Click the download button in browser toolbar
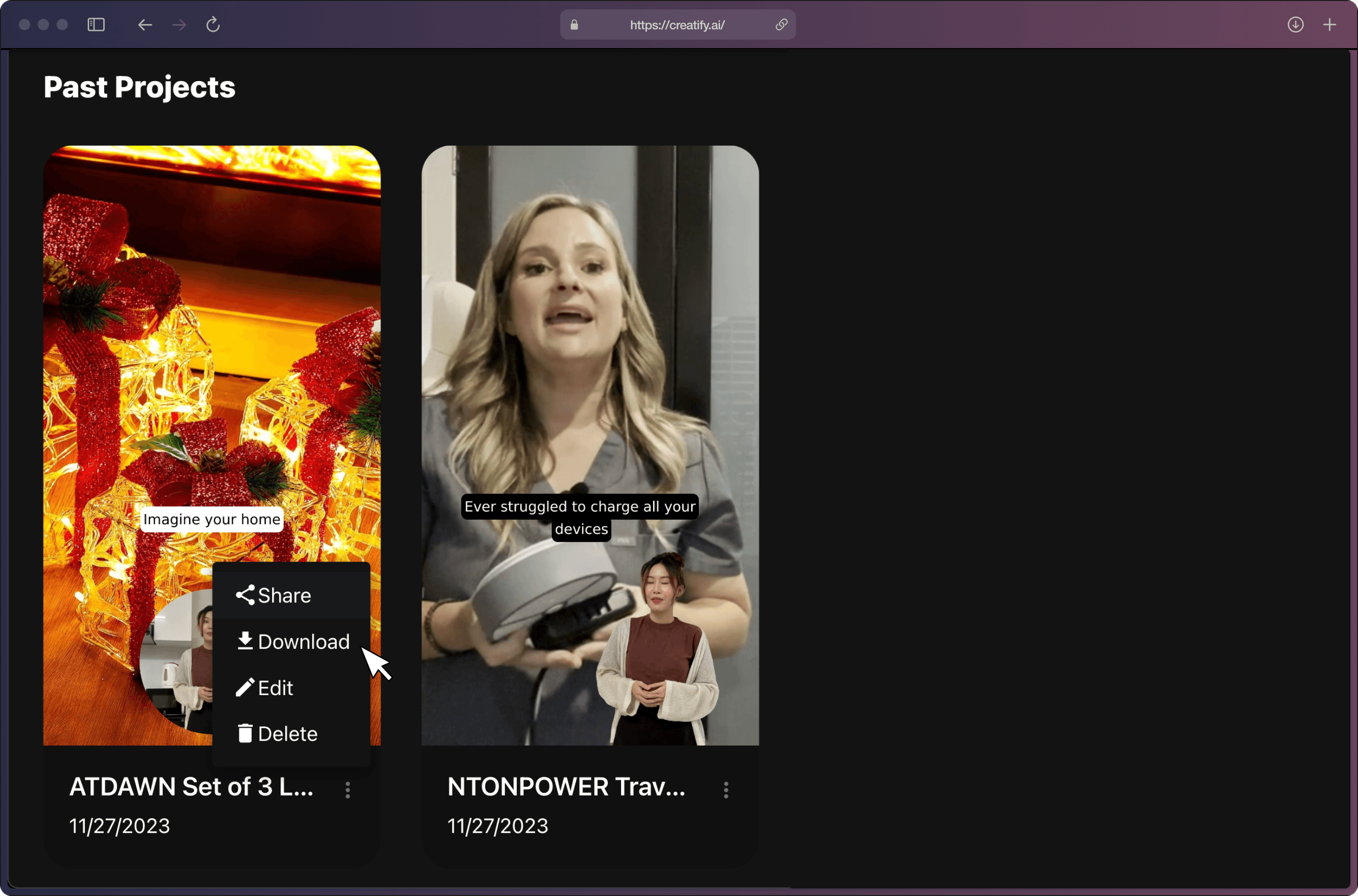Screen dimensions: 1358x896 click(1296, 24)
